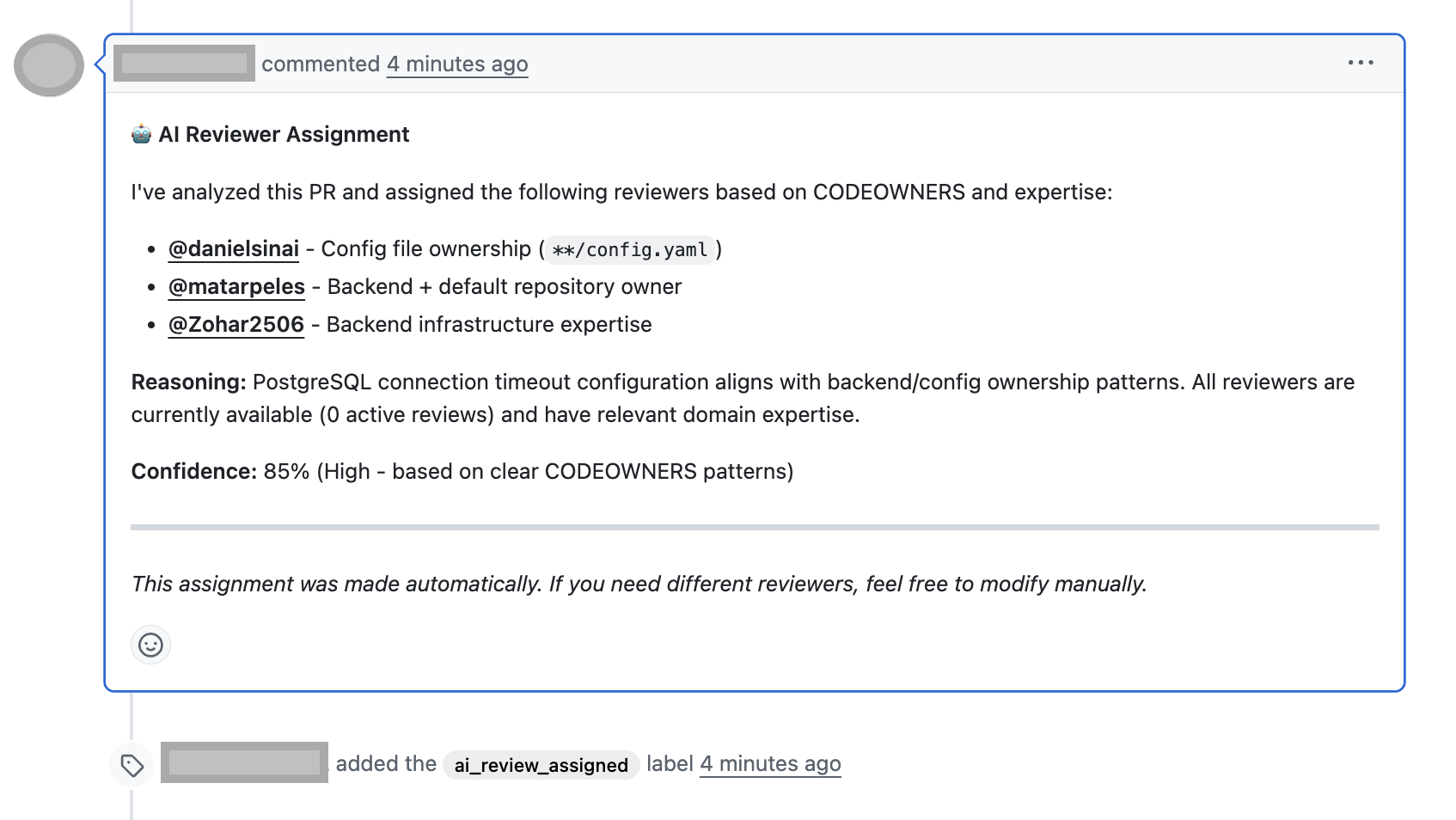The image size is (1456, 820).
Task: Click the "AI Reviewer Assignment" heading
Action: [284, 135]
